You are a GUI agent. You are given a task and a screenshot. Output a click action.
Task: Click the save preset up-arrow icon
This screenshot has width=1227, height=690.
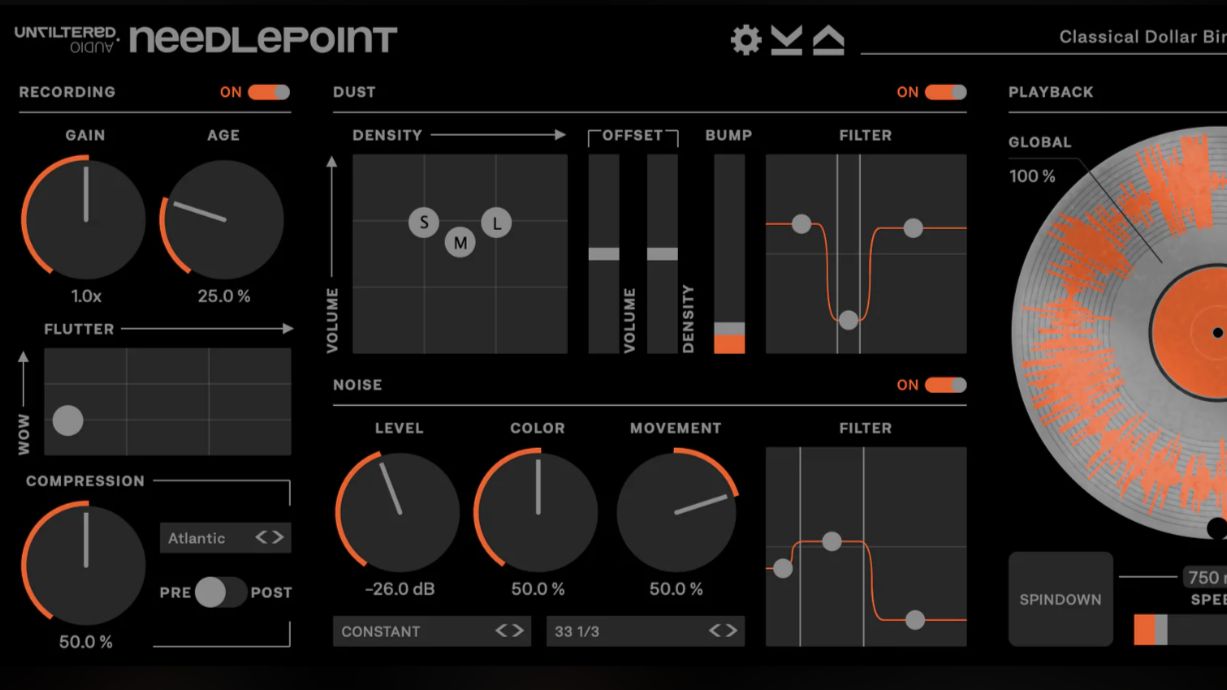tap(828, 40)
